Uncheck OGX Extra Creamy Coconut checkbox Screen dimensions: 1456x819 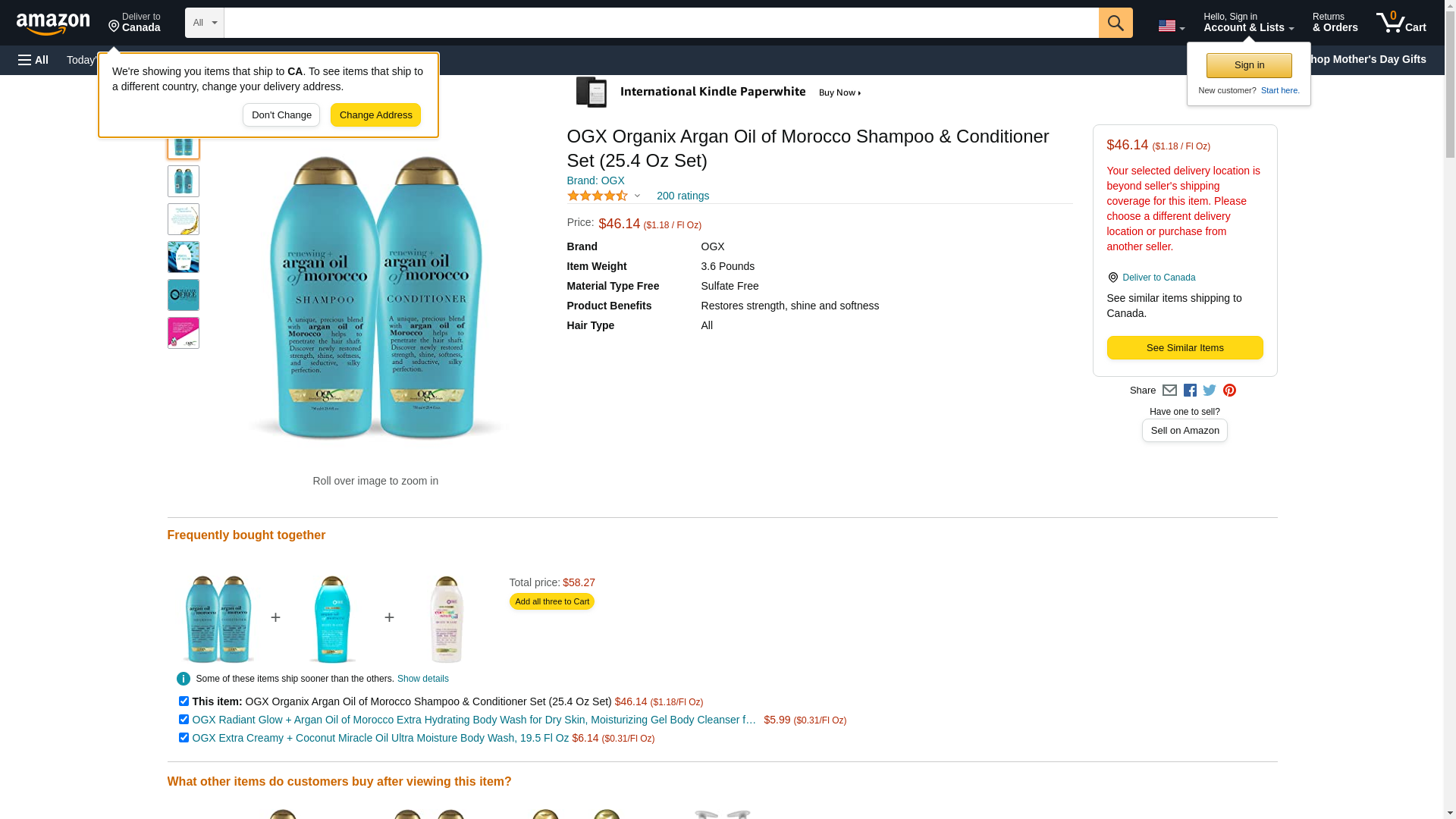point(184,738)
